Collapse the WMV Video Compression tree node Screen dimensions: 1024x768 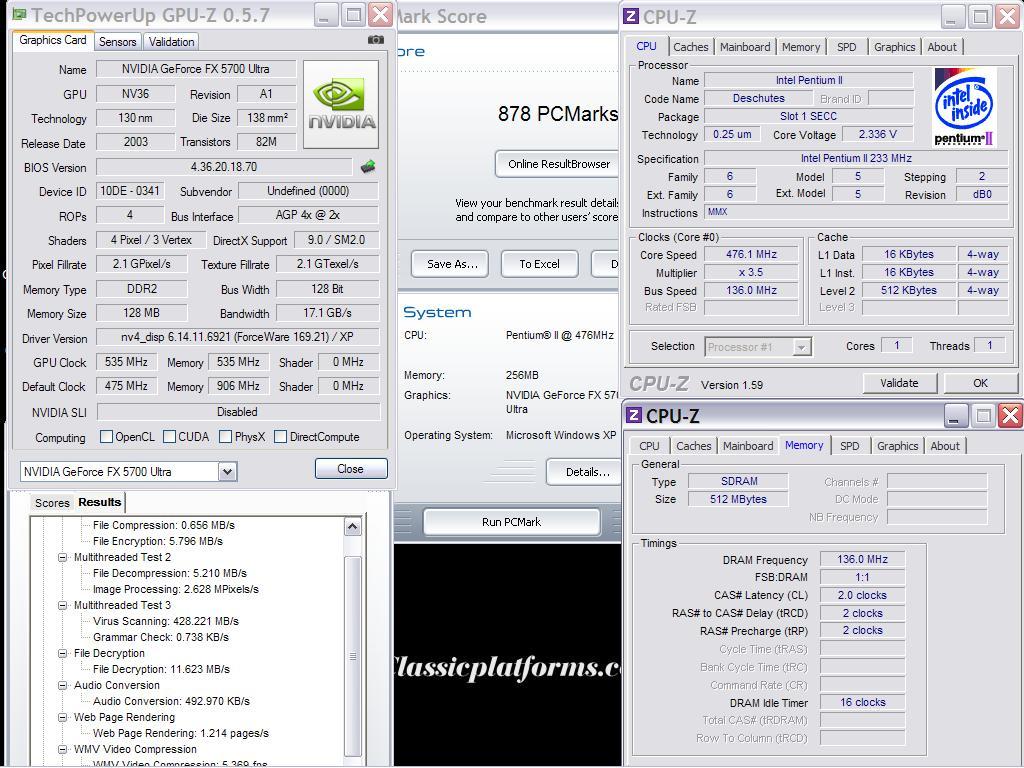click(x=63, y=749)
